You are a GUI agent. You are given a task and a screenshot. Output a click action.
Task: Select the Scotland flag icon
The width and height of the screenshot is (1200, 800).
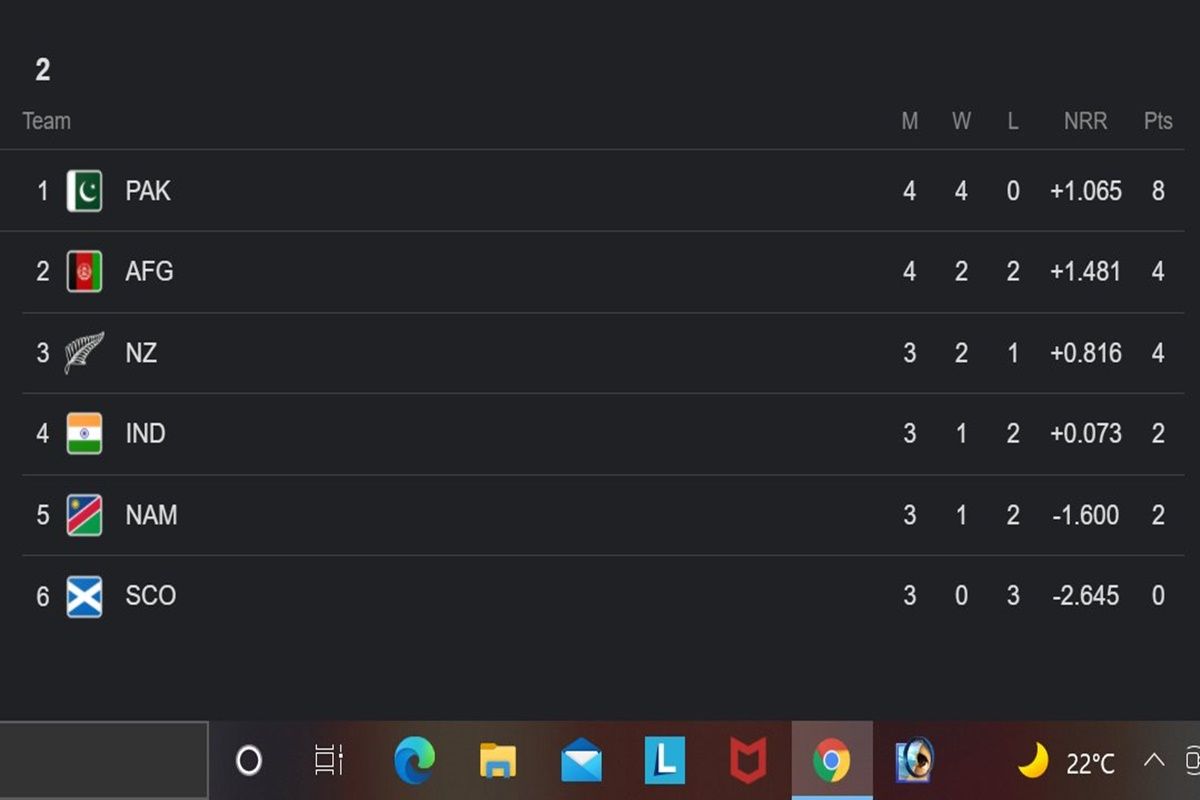(86, 595)
